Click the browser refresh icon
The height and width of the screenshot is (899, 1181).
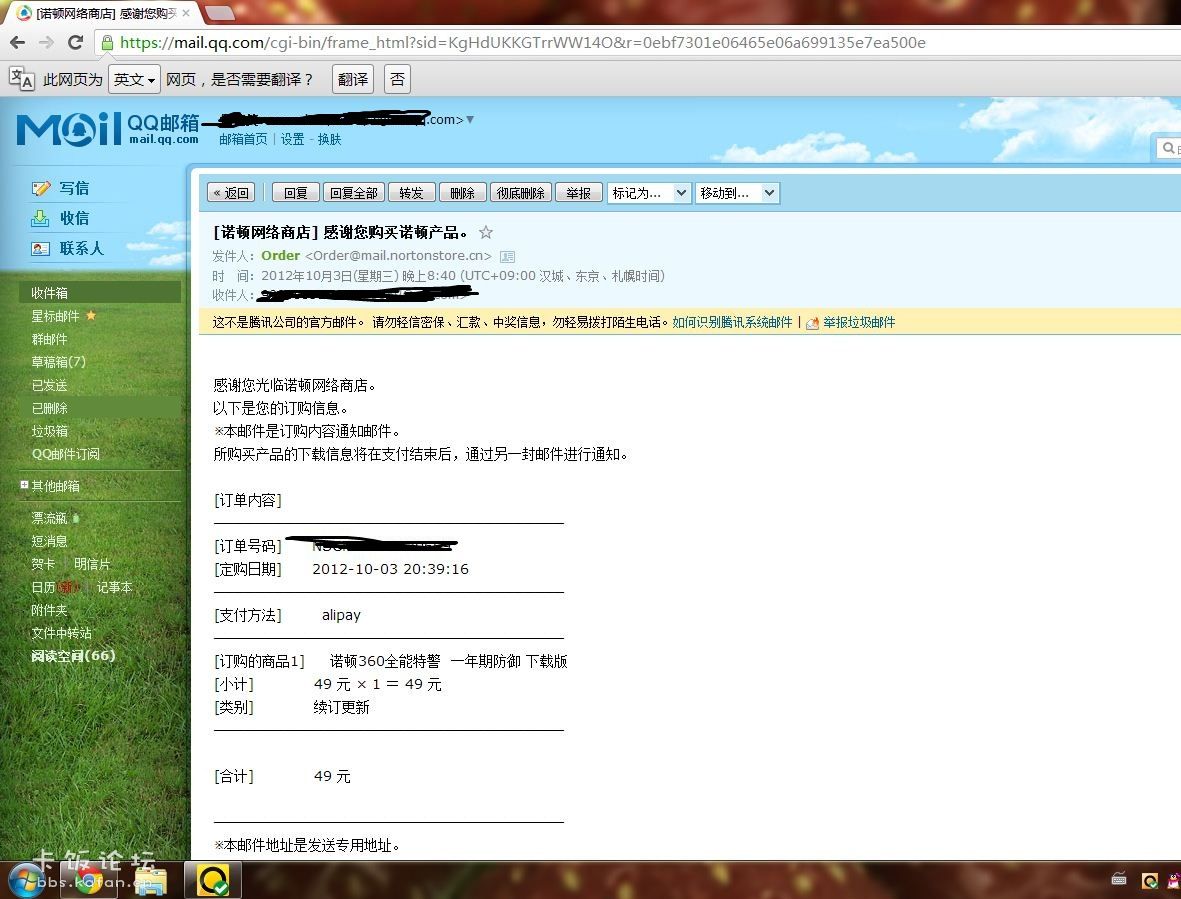click(76, 42)
